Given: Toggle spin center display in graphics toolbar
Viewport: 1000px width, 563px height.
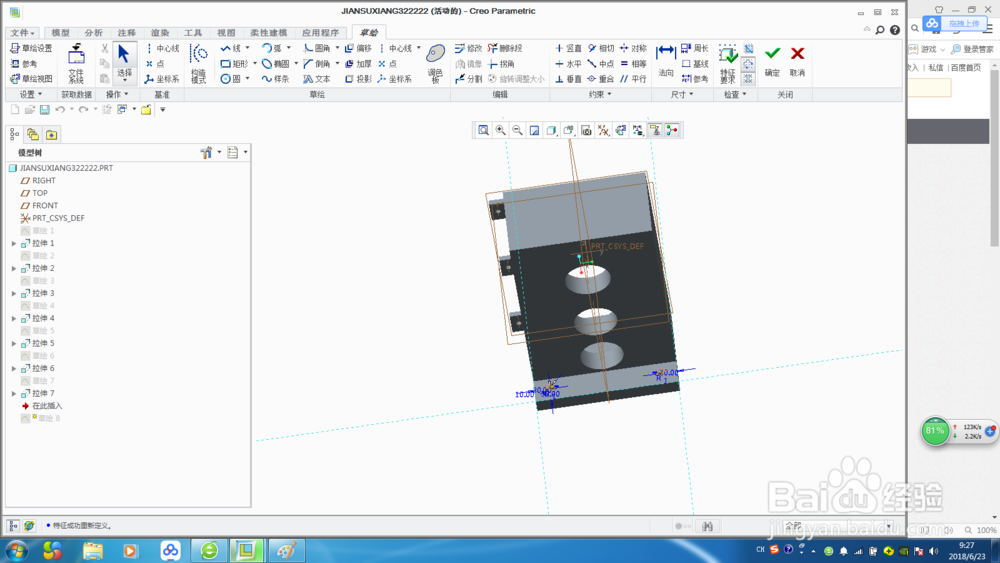Looking at the screenshot, I should click(672, 131).
